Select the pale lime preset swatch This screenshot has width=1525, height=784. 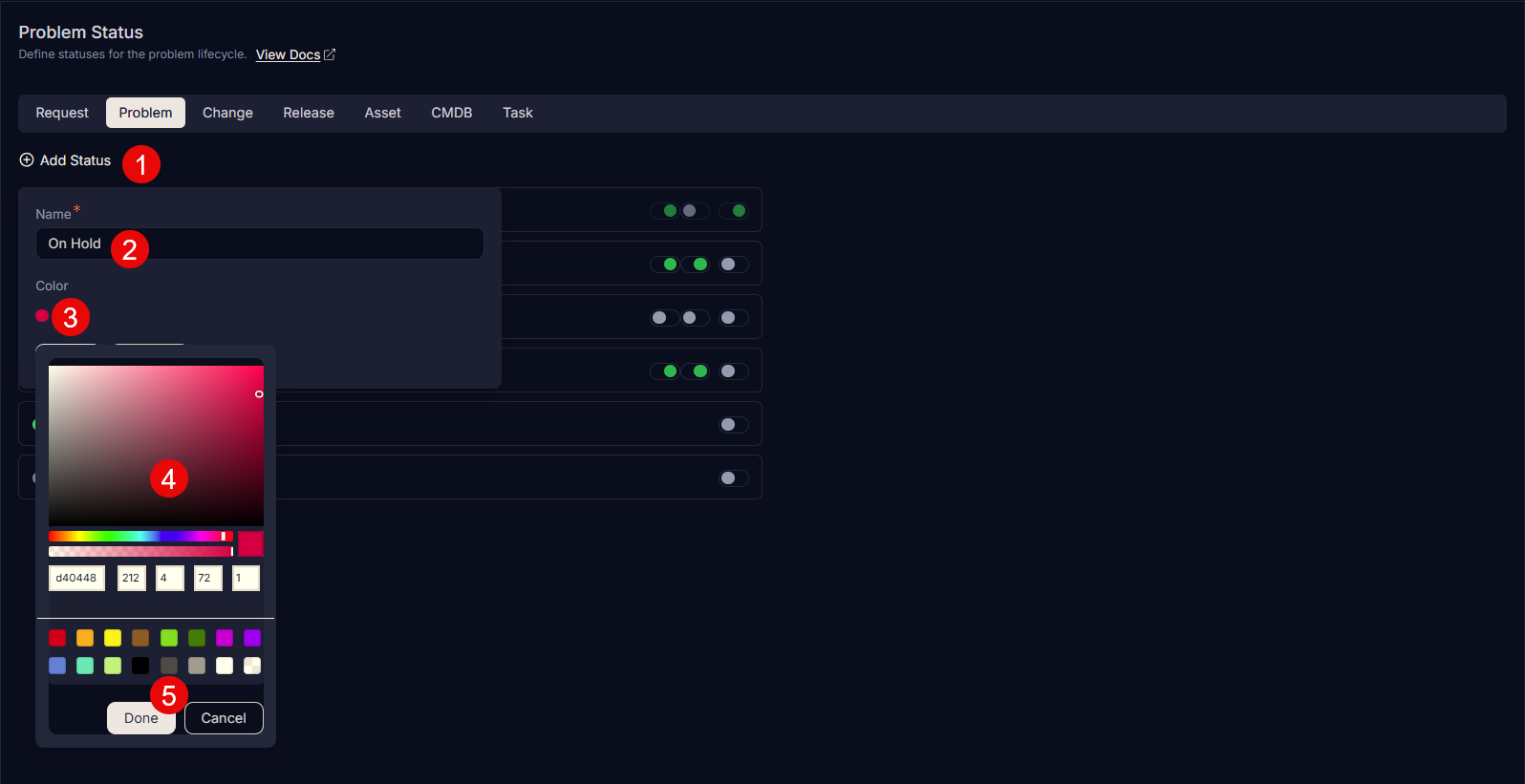[113, 666]
